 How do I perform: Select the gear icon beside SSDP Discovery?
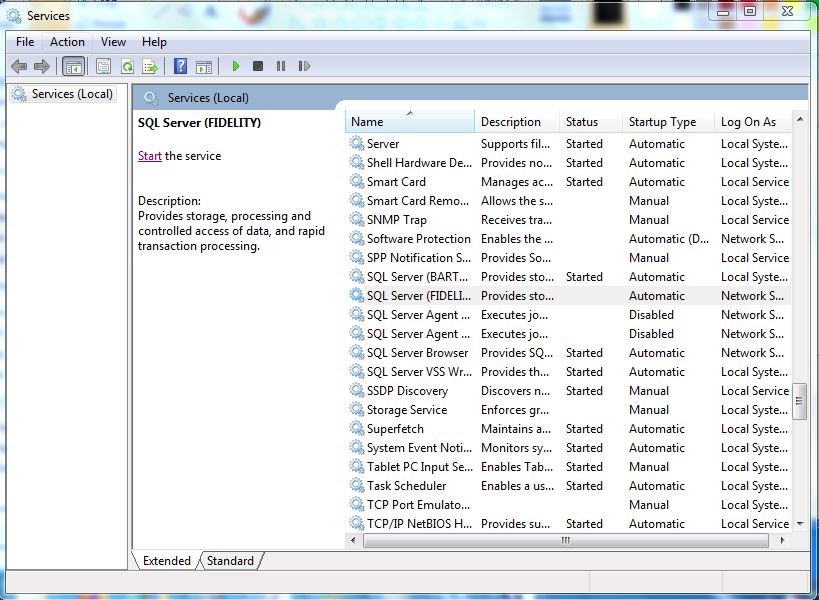tap(357, 390)
